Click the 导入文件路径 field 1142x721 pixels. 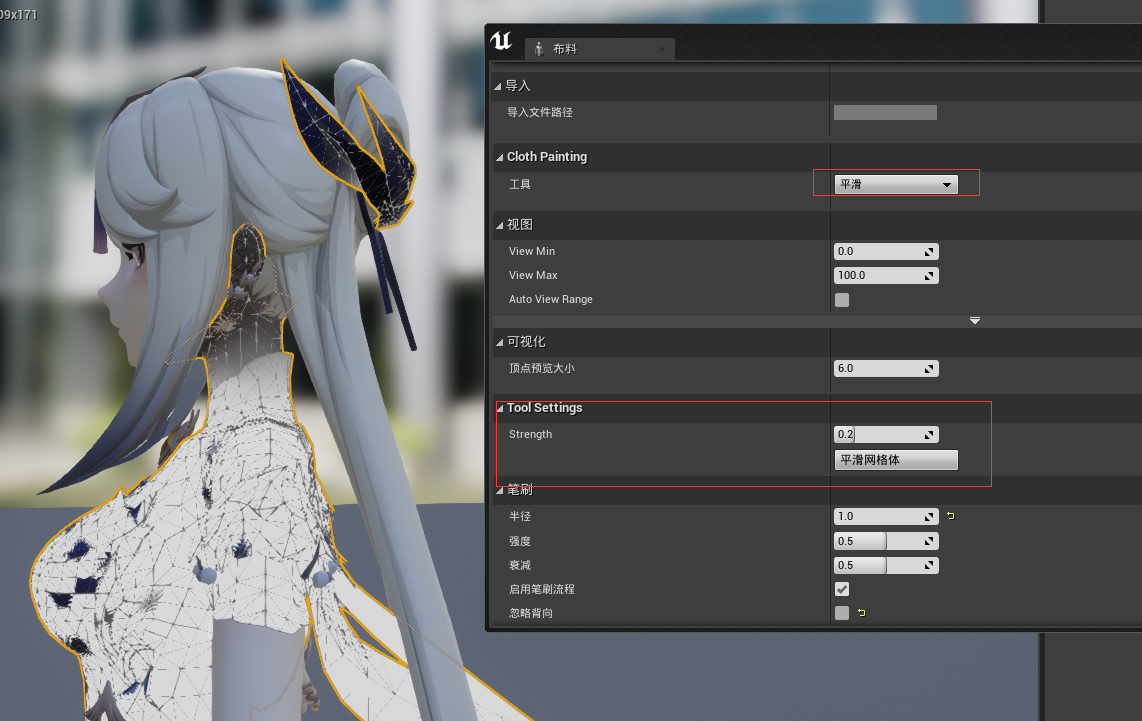click(885, 112)
